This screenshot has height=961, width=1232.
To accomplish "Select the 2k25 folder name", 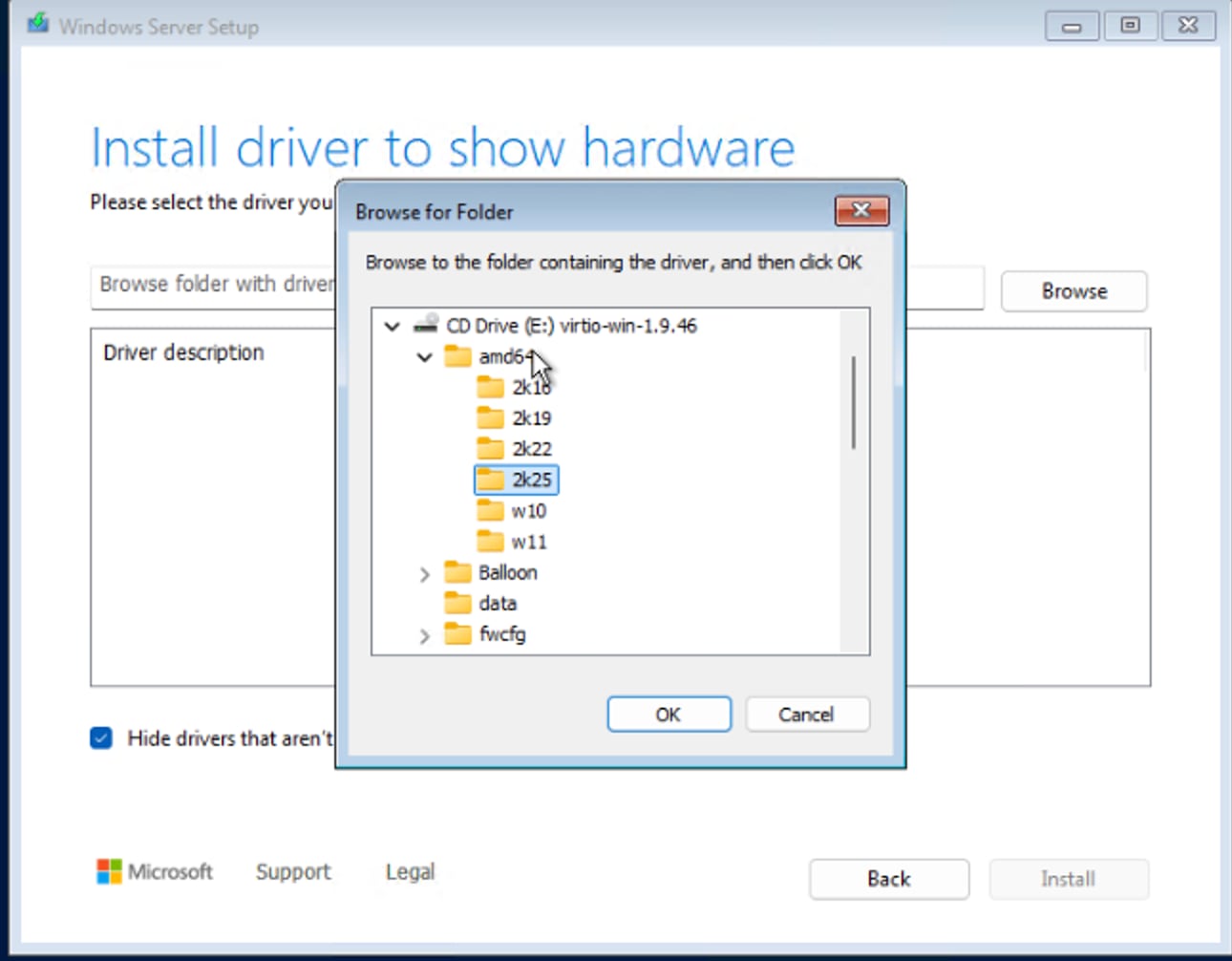I will (532, 480).
